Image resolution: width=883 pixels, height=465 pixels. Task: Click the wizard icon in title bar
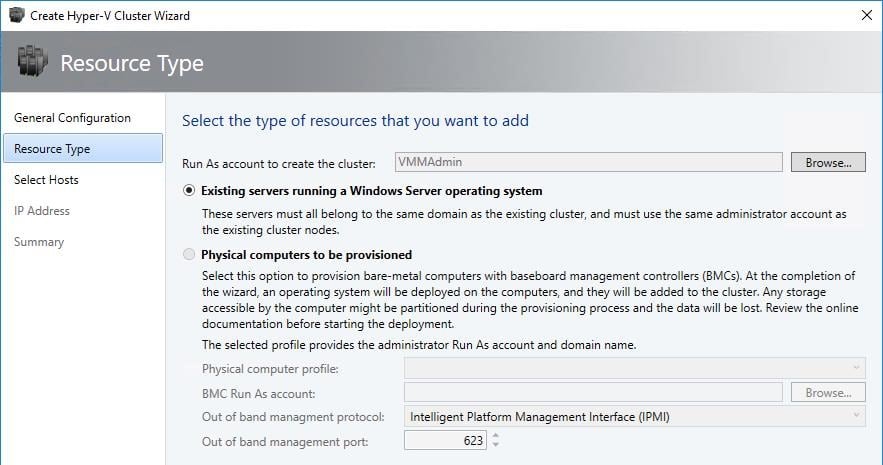[x=16, y=15]
